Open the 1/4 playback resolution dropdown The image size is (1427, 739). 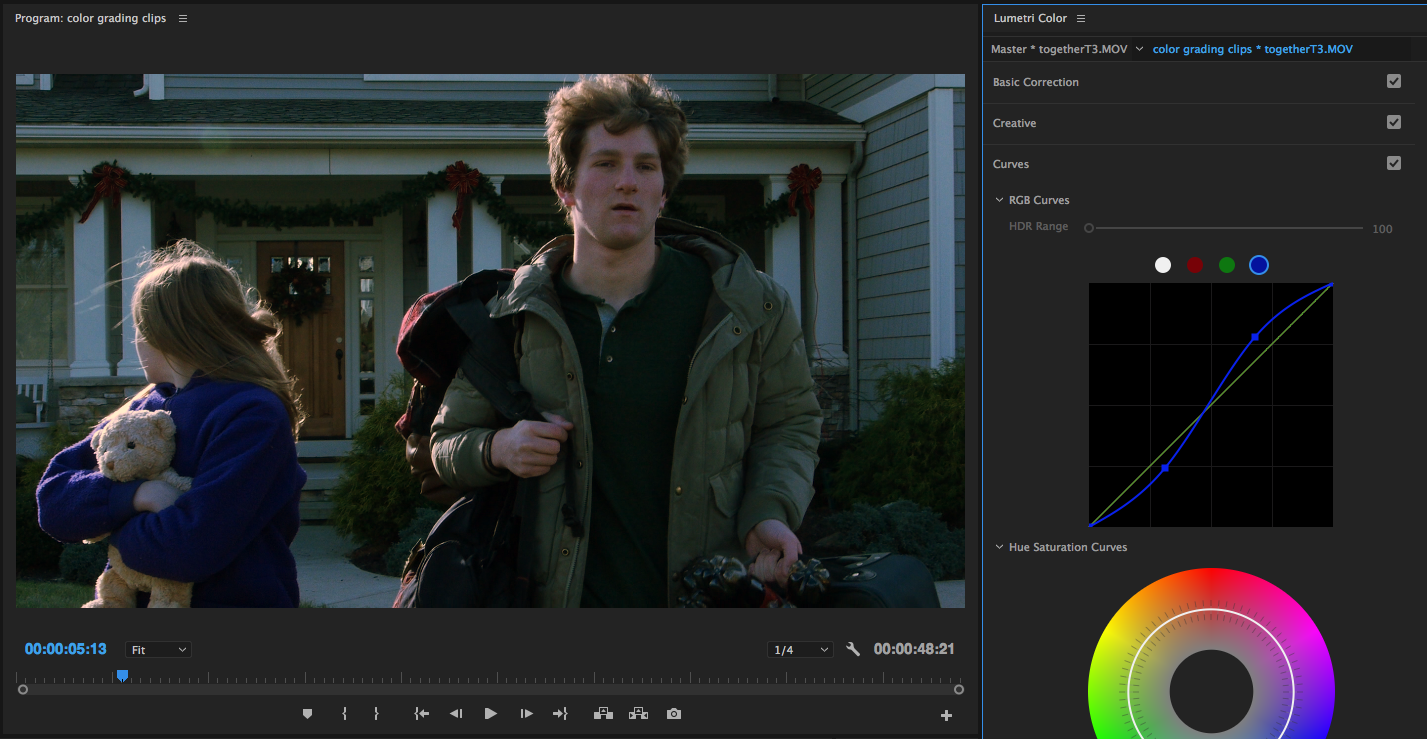point(799,648)
